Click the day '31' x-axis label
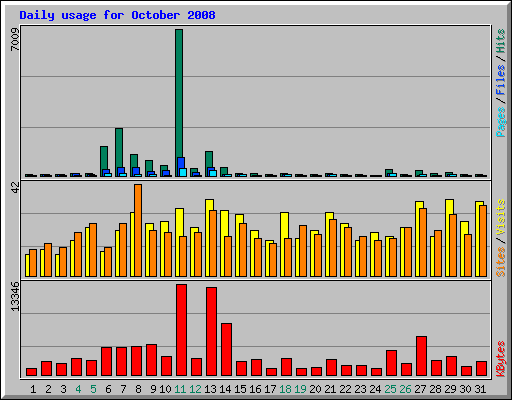Image resolution: width=512 pixels, height=400 pixels. (x=480, y=389)
